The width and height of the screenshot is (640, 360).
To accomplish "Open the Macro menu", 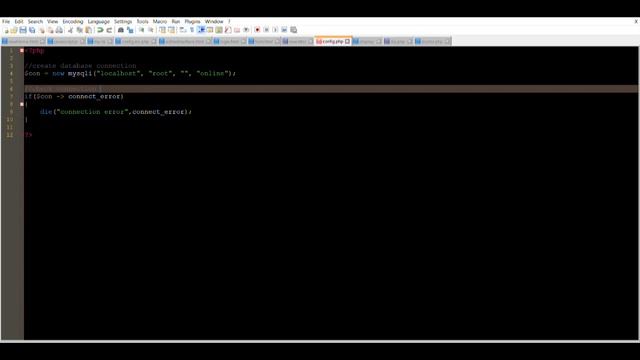I will pos(160,21).
